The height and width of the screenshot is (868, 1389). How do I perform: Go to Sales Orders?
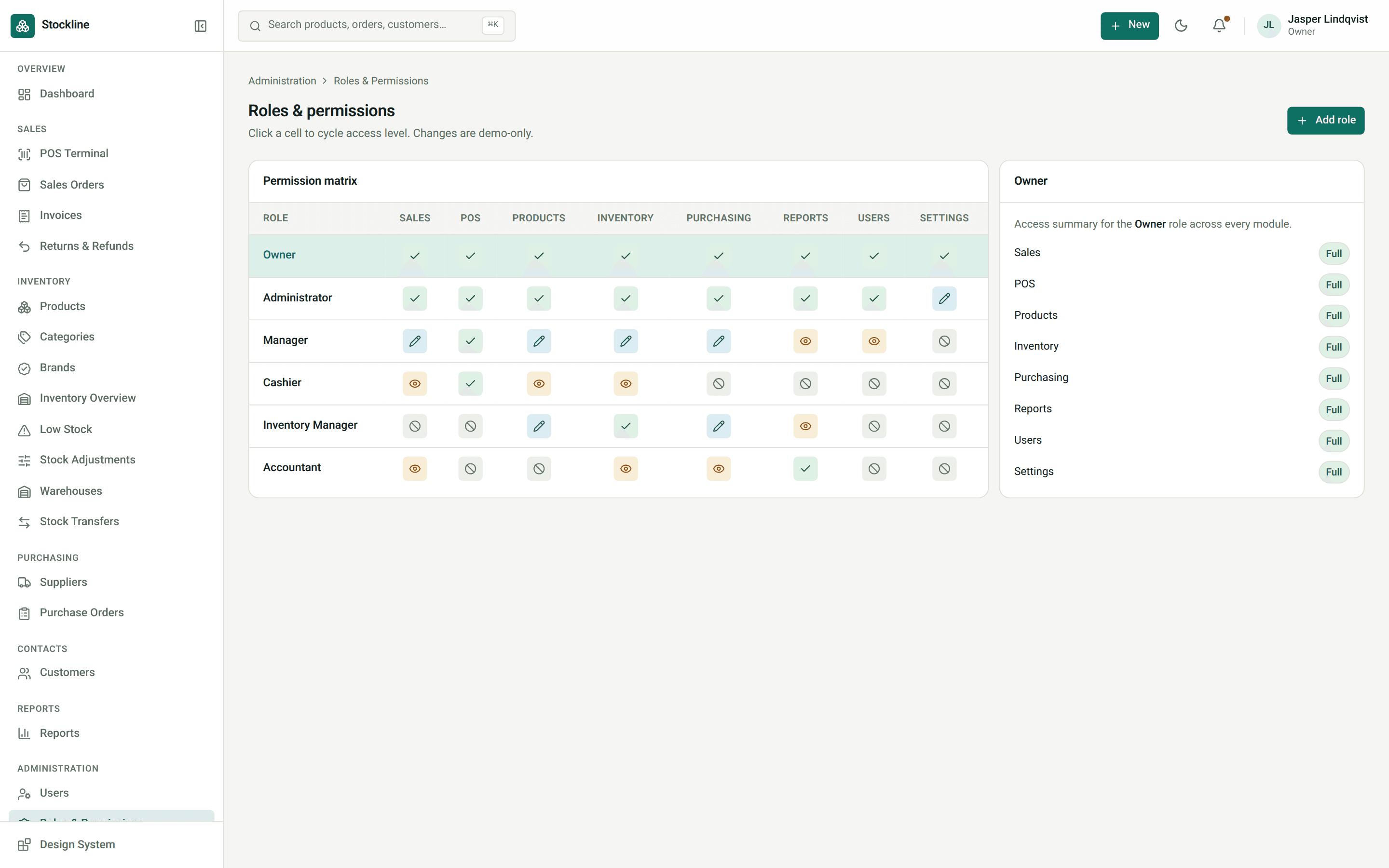point(111,185)
